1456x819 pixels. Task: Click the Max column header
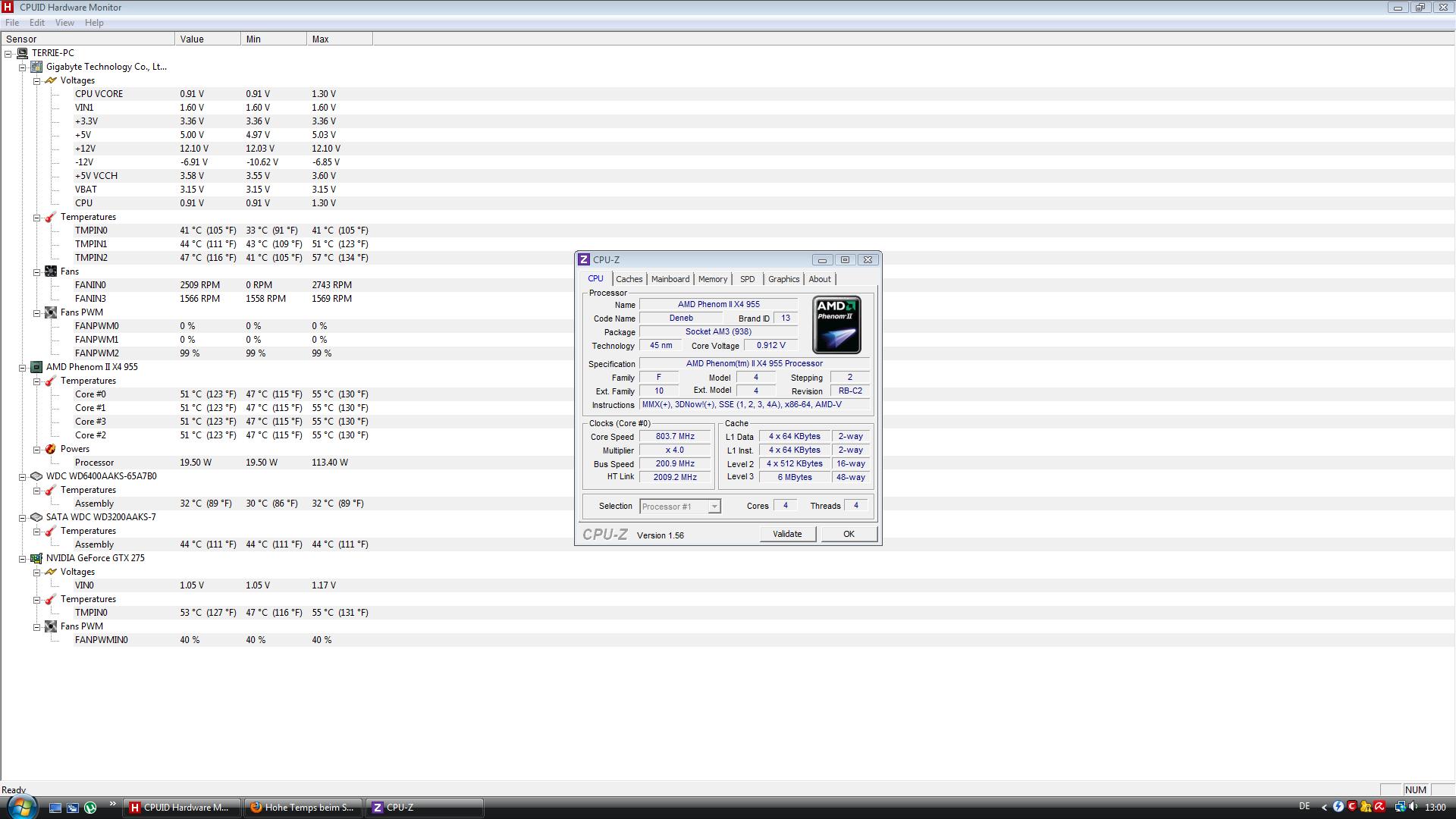pos(338,39)
